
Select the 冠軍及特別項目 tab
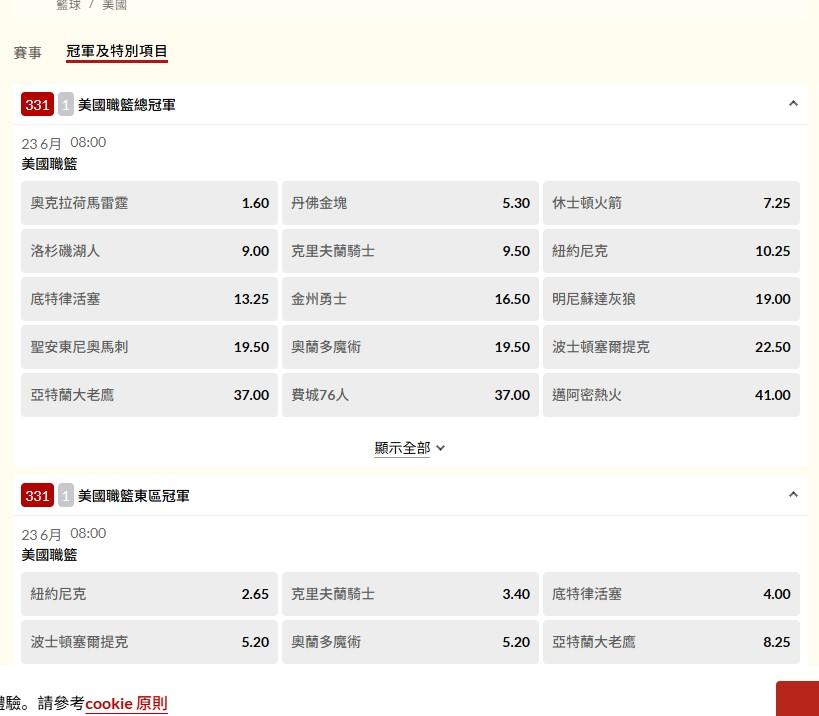(116, 51)
